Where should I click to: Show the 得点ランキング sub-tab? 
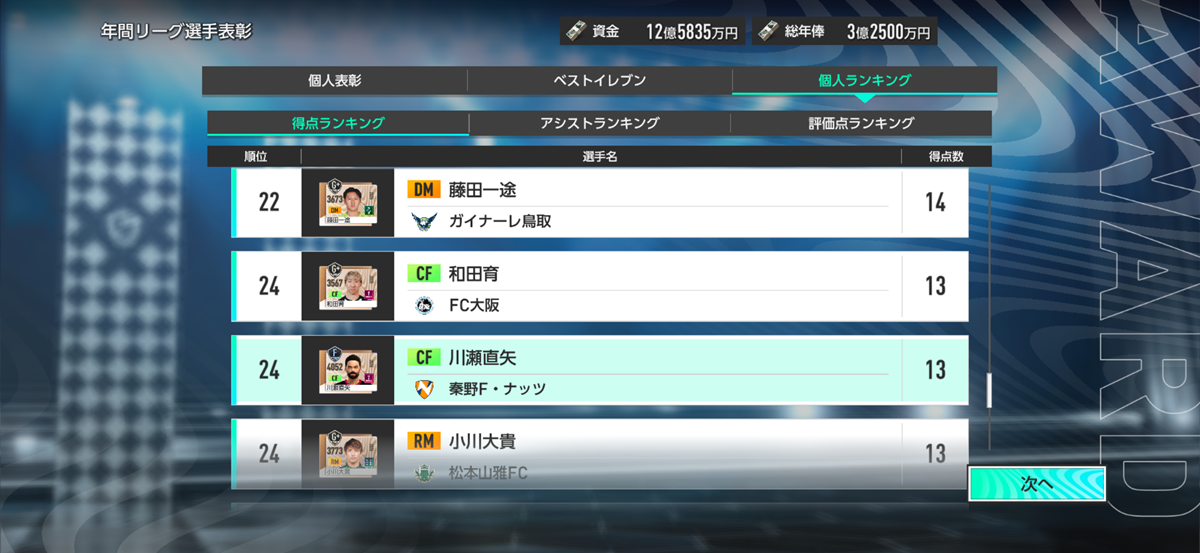coord(338,123)
